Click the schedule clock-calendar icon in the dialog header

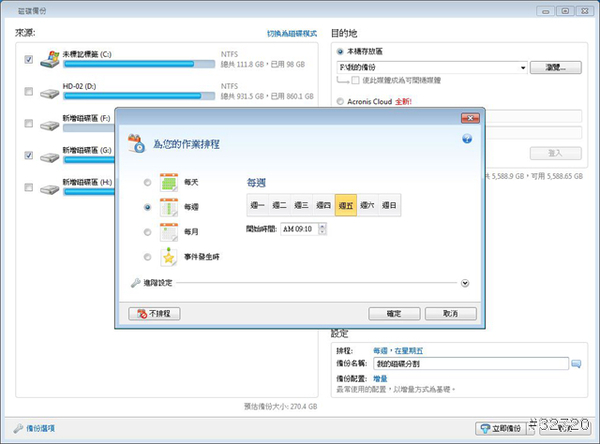coord(136,144)
